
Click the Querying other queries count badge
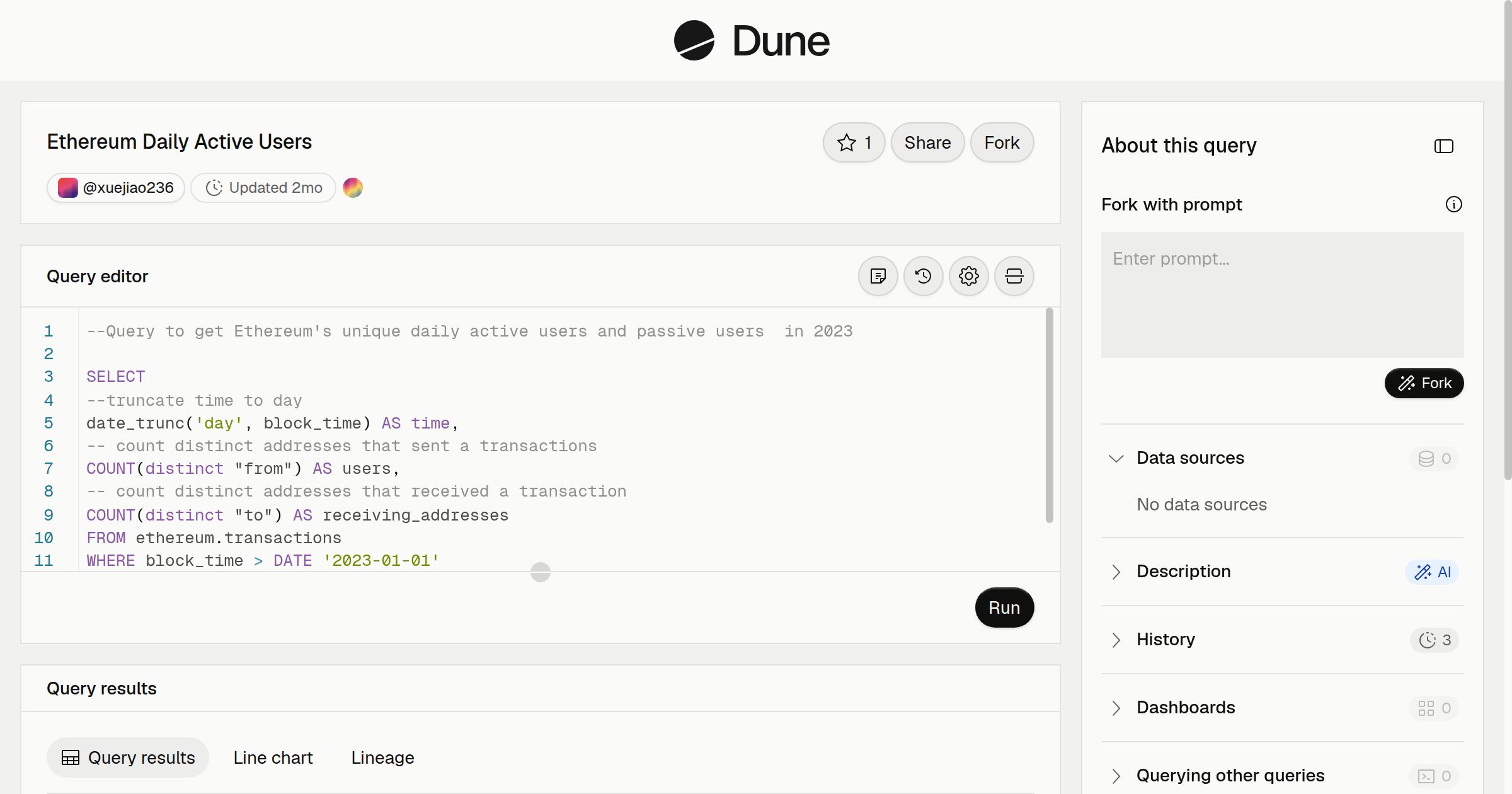1434,776
